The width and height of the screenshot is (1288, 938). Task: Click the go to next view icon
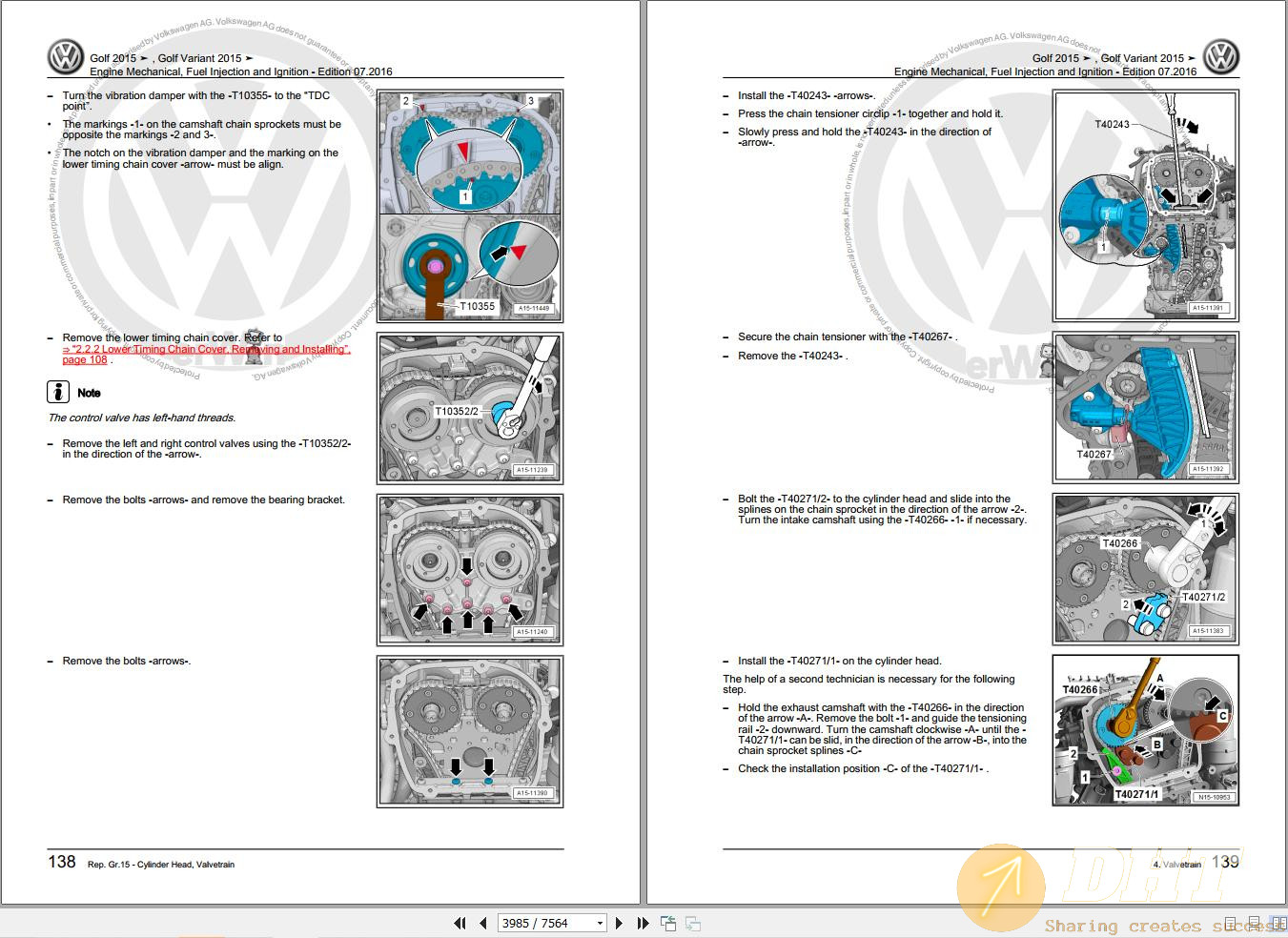pyautogui.click(x=693, y=923)
